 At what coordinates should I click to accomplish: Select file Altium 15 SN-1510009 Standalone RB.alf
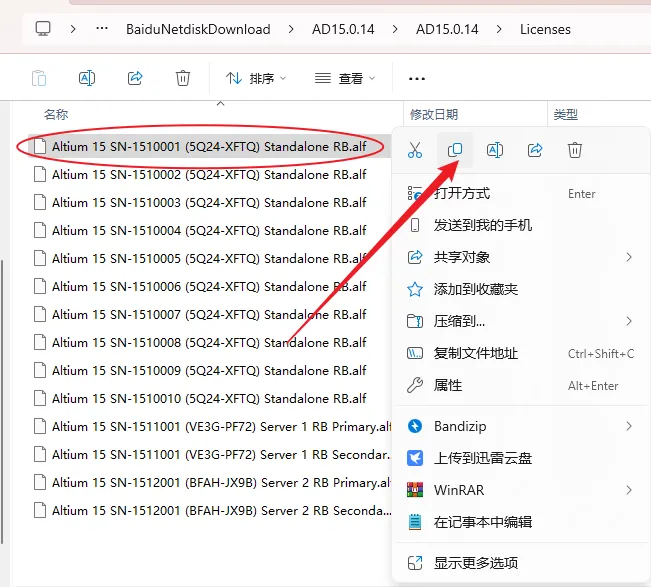click(209, 370)
